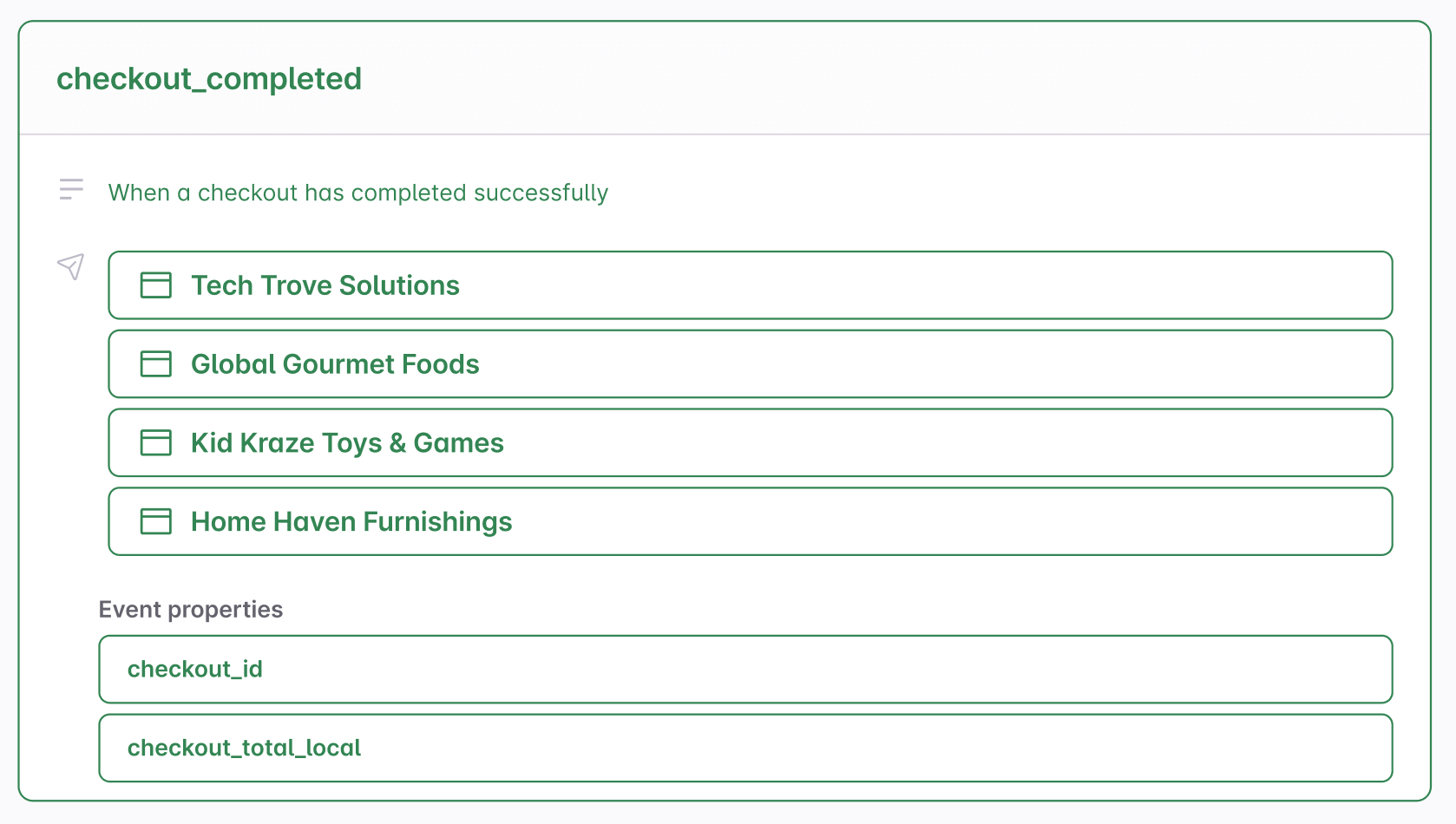Click the description lines icon
The image size is (1456, 824).
tap(70, 187)
